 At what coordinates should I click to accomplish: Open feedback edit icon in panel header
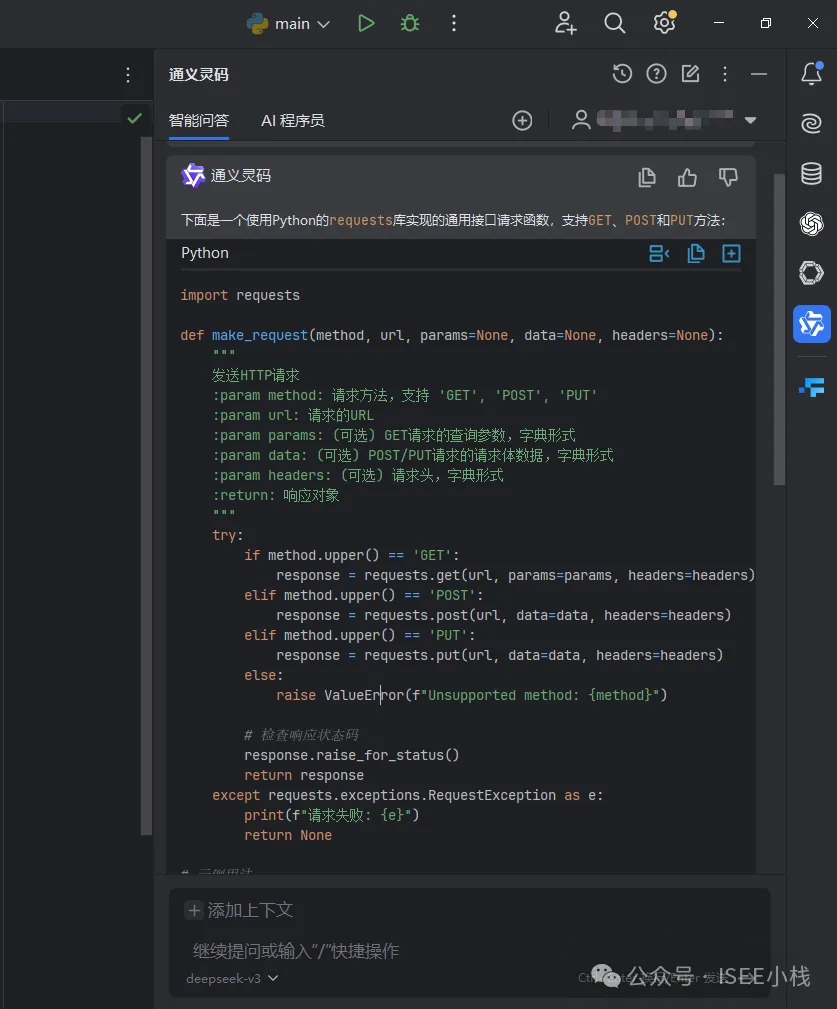click(x=690, y=74)
